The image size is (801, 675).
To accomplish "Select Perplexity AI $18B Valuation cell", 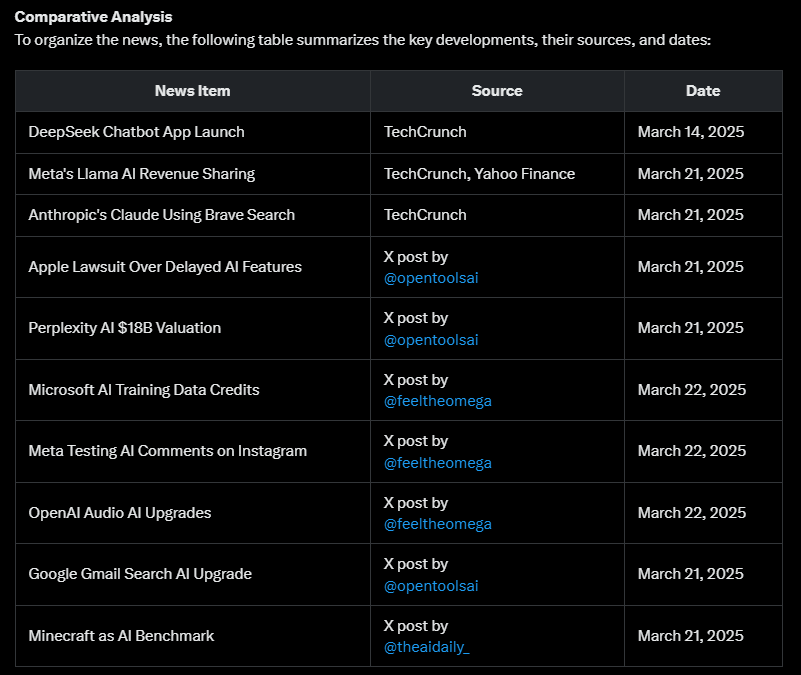I will click(124, 328).
